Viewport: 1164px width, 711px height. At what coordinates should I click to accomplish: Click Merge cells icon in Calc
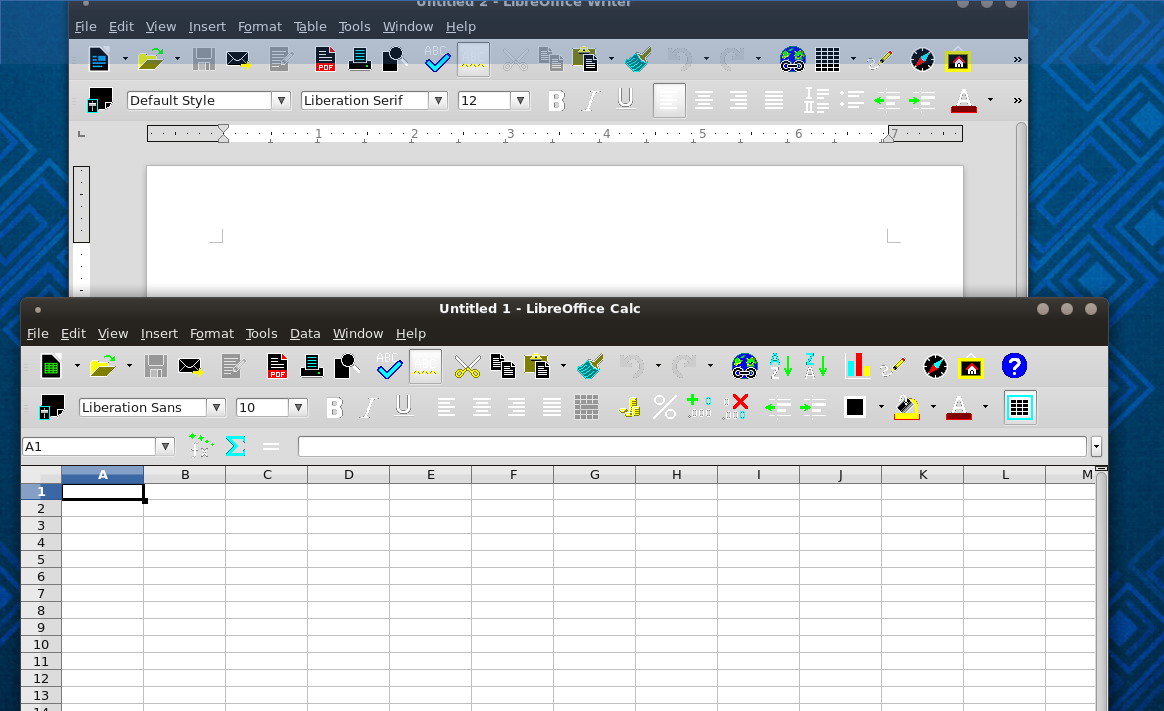(x=586, y=407)
